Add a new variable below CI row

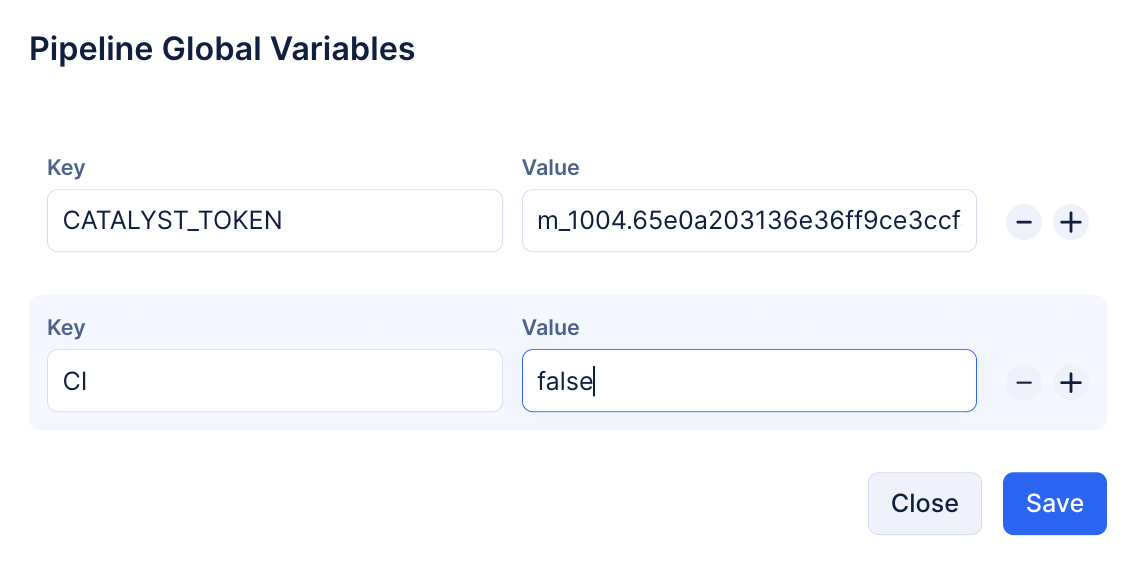point(1071,382)
